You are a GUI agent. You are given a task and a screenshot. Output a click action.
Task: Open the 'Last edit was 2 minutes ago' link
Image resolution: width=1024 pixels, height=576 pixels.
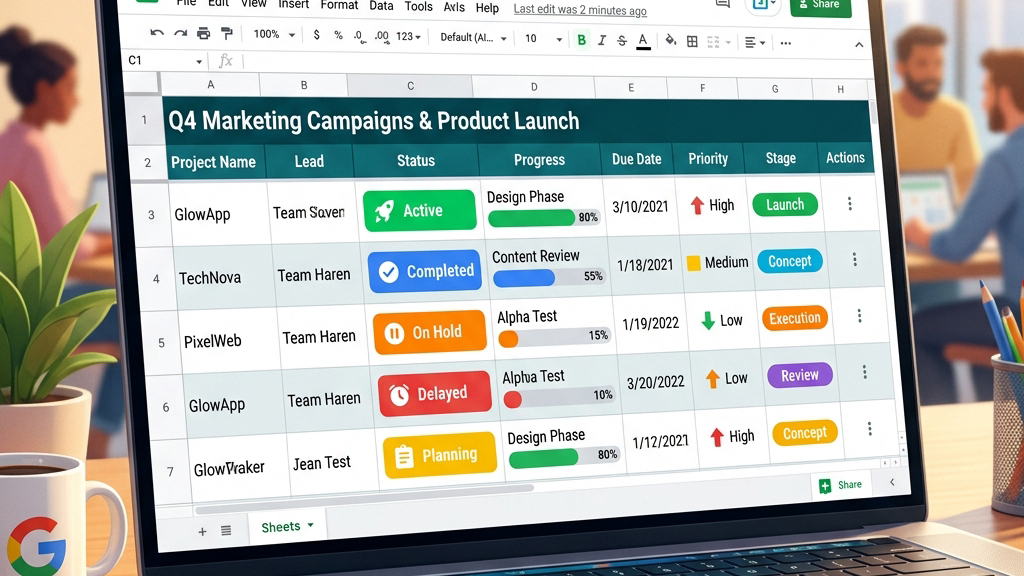pyautogui.click(x=580, y=10)
